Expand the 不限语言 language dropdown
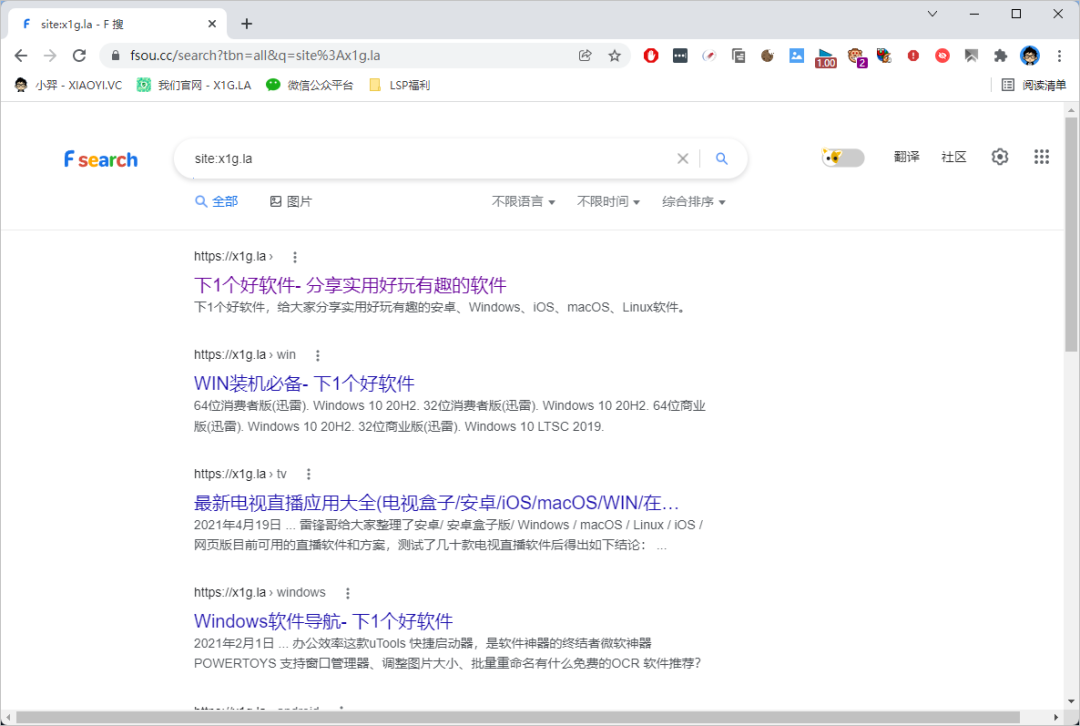 [523, 202]
